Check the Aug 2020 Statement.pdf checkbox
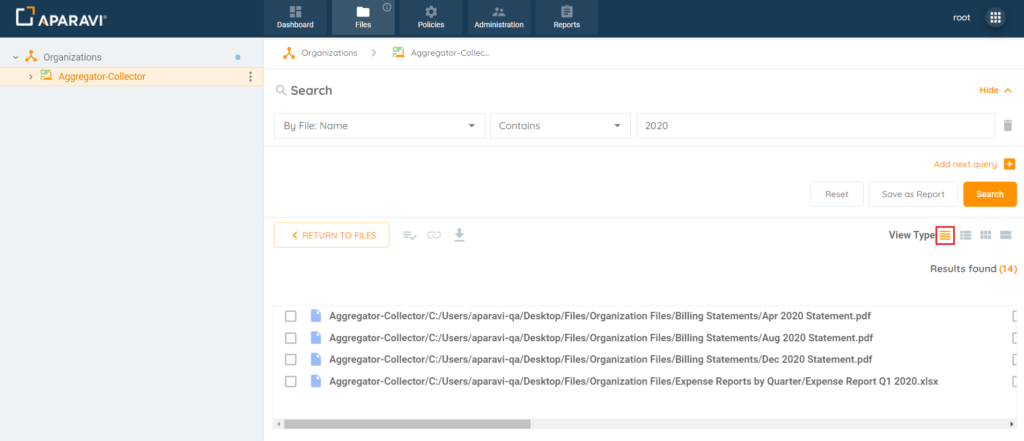 pos(291,338)
